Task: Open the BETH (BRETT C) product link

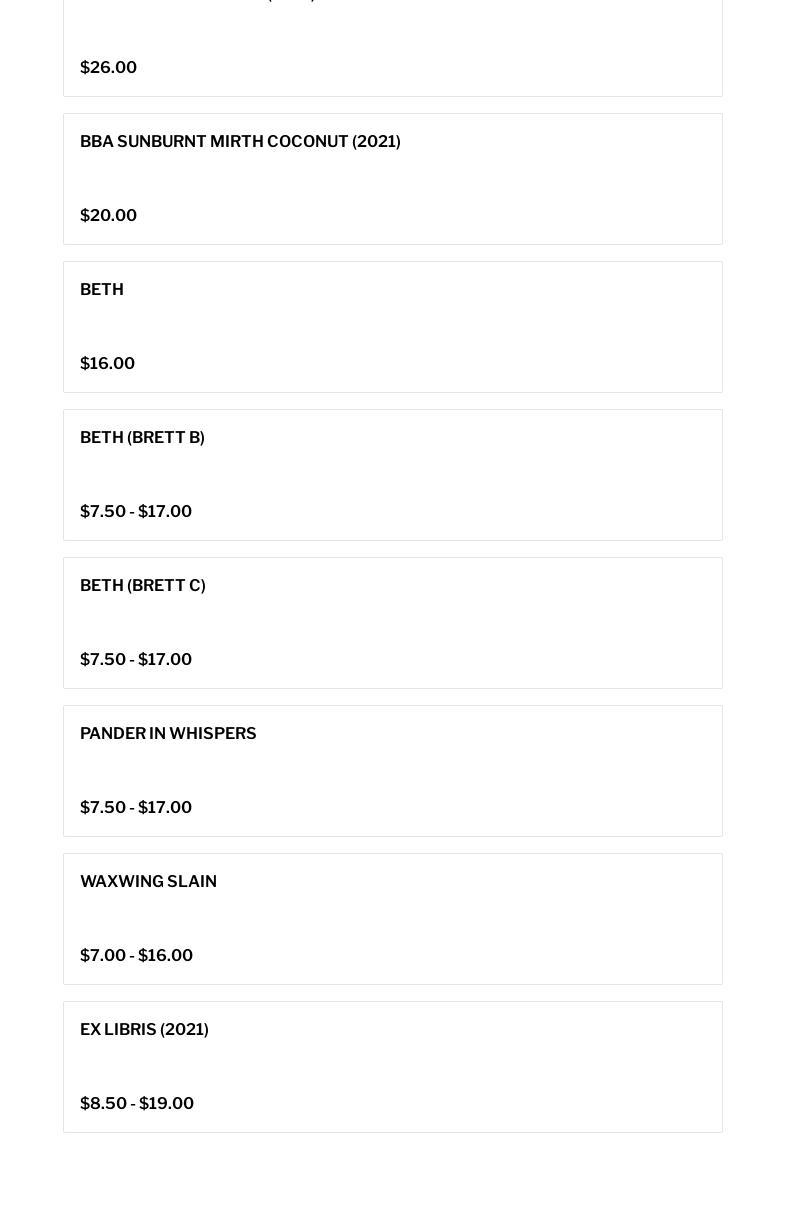Action: pyautogui.click(x=143, y=586)
